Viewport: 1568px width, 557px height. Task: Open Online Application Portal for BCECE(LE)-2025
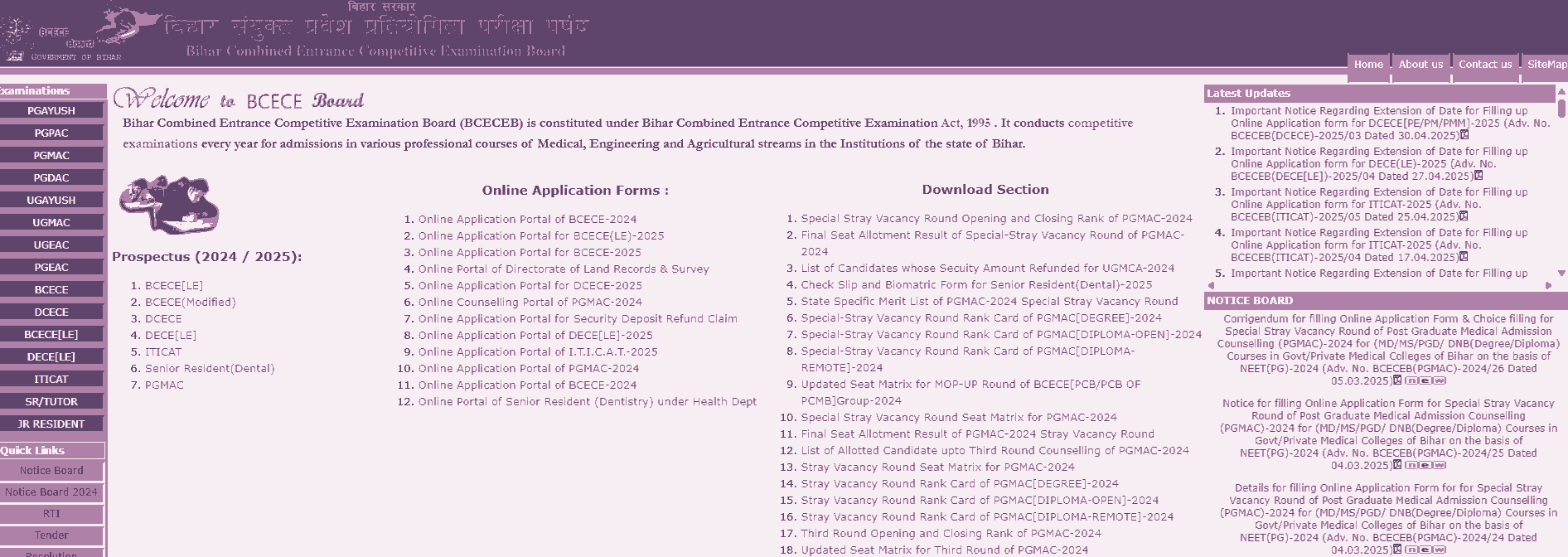tap(541, 235)
